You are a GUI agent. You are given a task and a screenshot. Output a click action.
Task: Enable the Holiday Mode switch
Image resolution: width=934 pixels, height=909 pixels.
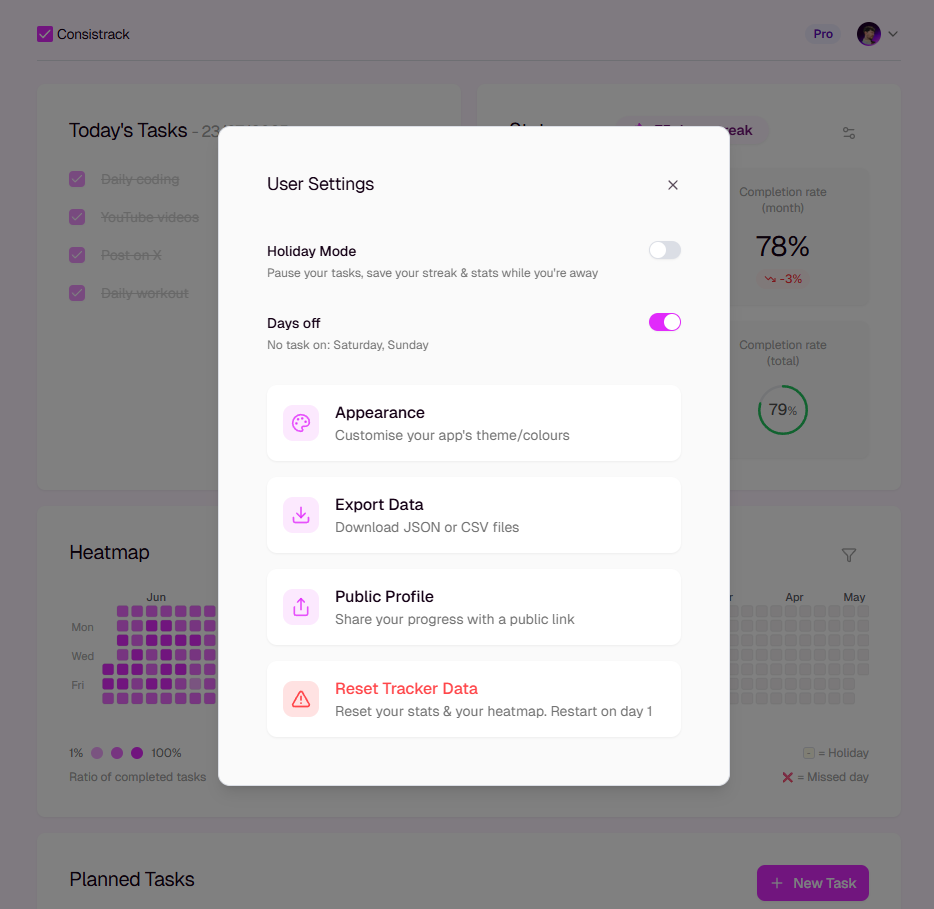[665, 250]
